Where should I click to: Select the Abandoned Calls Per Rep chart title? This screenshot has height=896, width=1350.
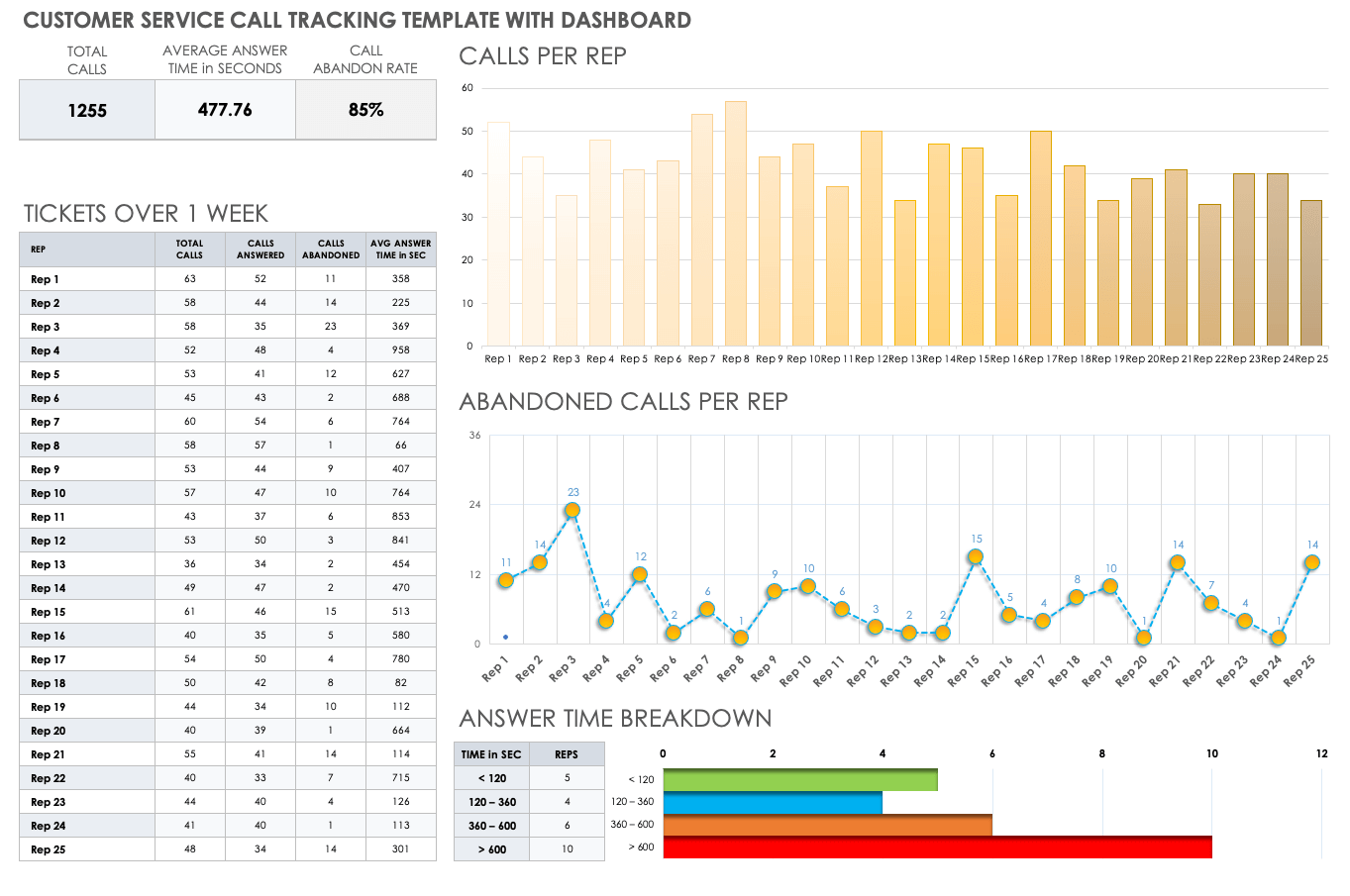pos(623,401)
